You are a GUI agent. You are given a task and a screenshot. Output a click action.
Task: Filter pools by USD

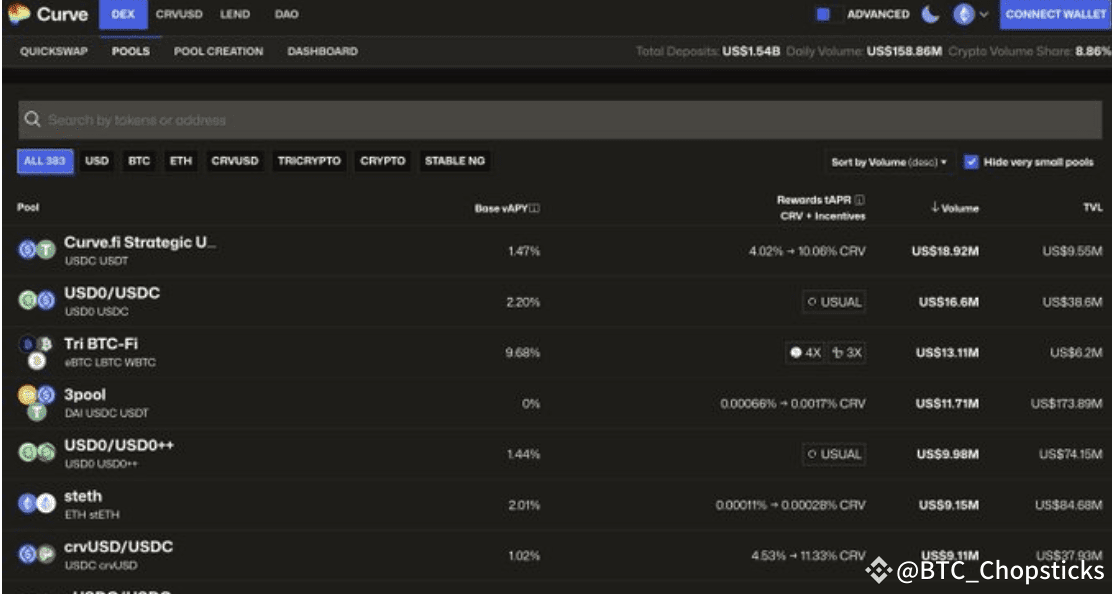pos(97,161)
